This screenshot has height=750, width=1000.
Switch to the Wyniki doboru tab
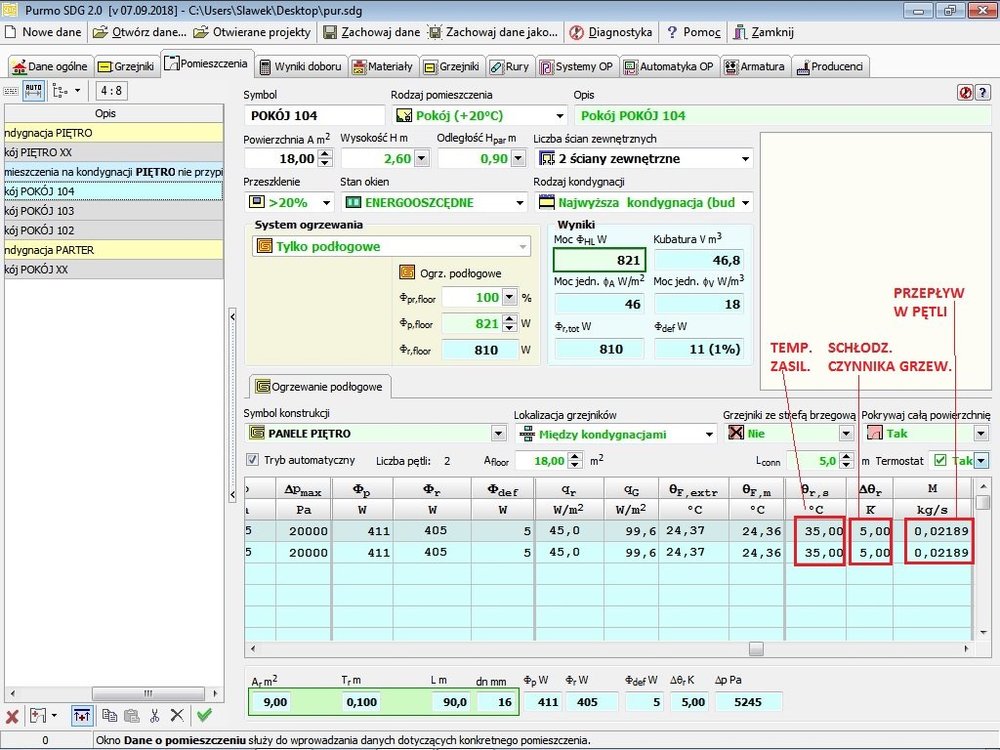301,67
